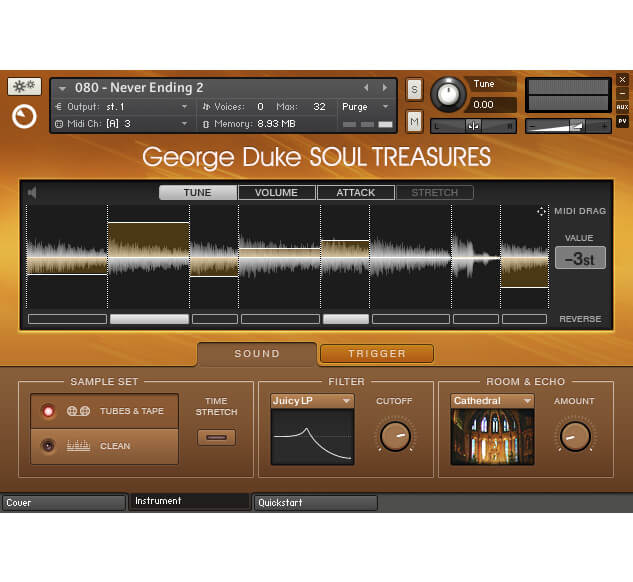Switch to TUNE edit tab
Image resolution: width=633 pixels, height=582 pixels.
(198, 193)
